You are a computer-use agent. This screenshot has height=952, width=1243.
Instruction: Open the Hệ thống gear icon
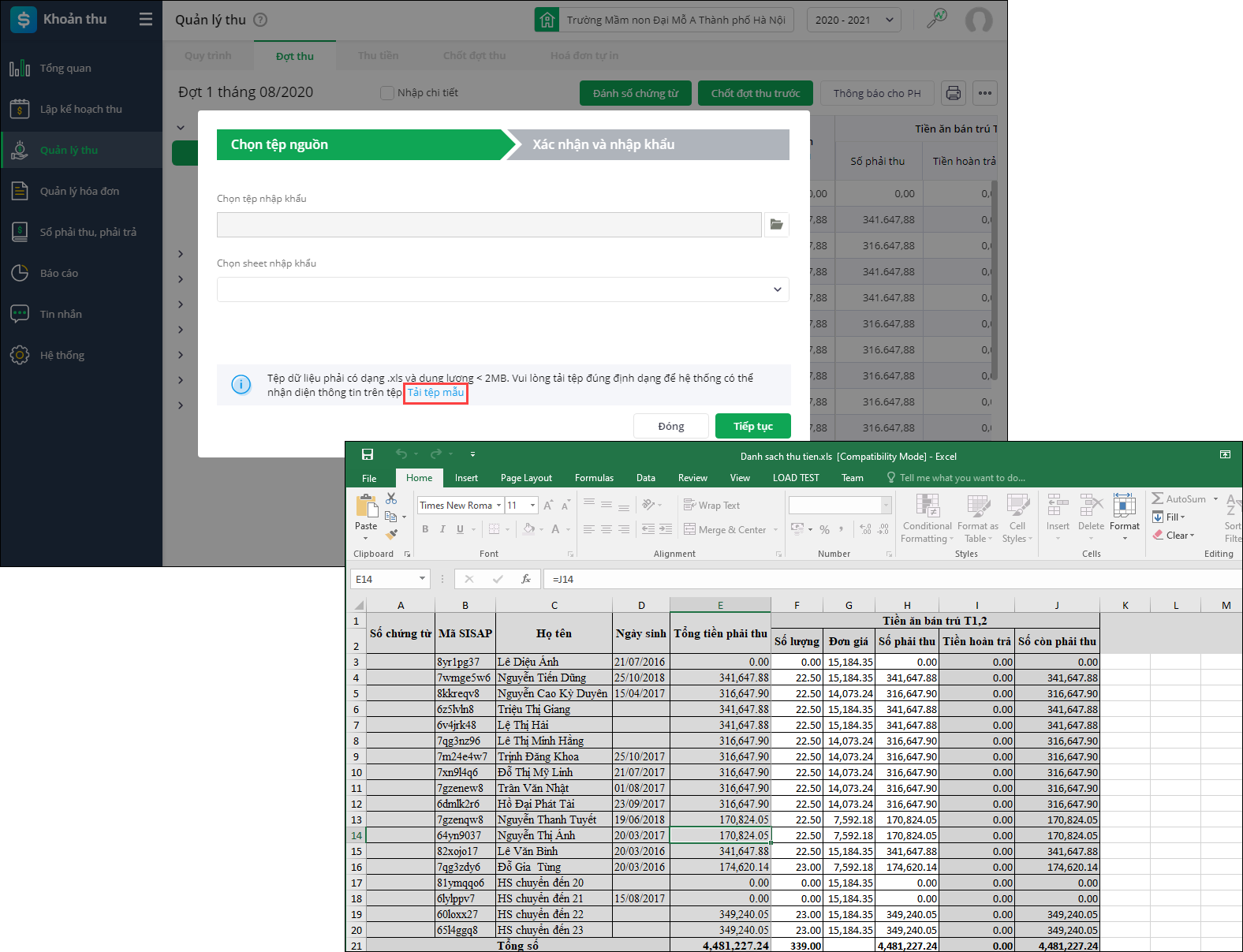click(20, 355)
